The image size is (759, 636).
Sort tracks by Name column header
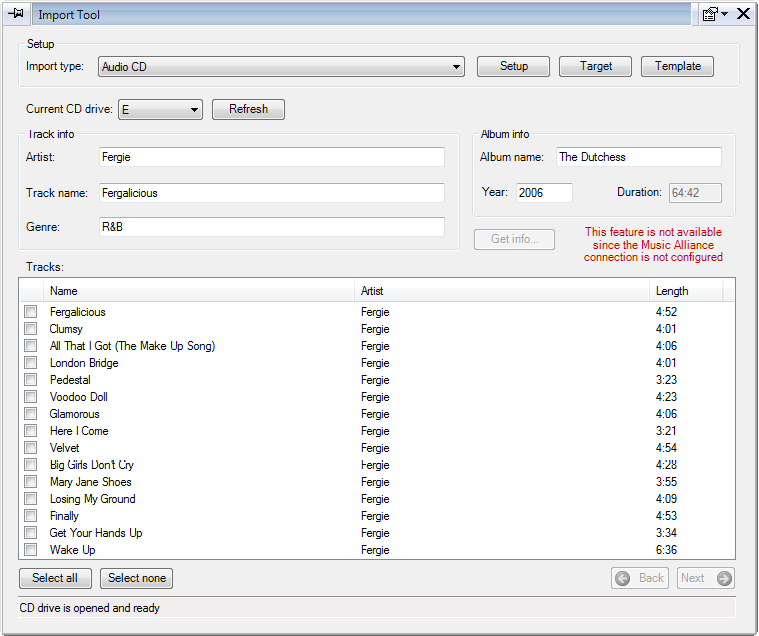(198, 291)
